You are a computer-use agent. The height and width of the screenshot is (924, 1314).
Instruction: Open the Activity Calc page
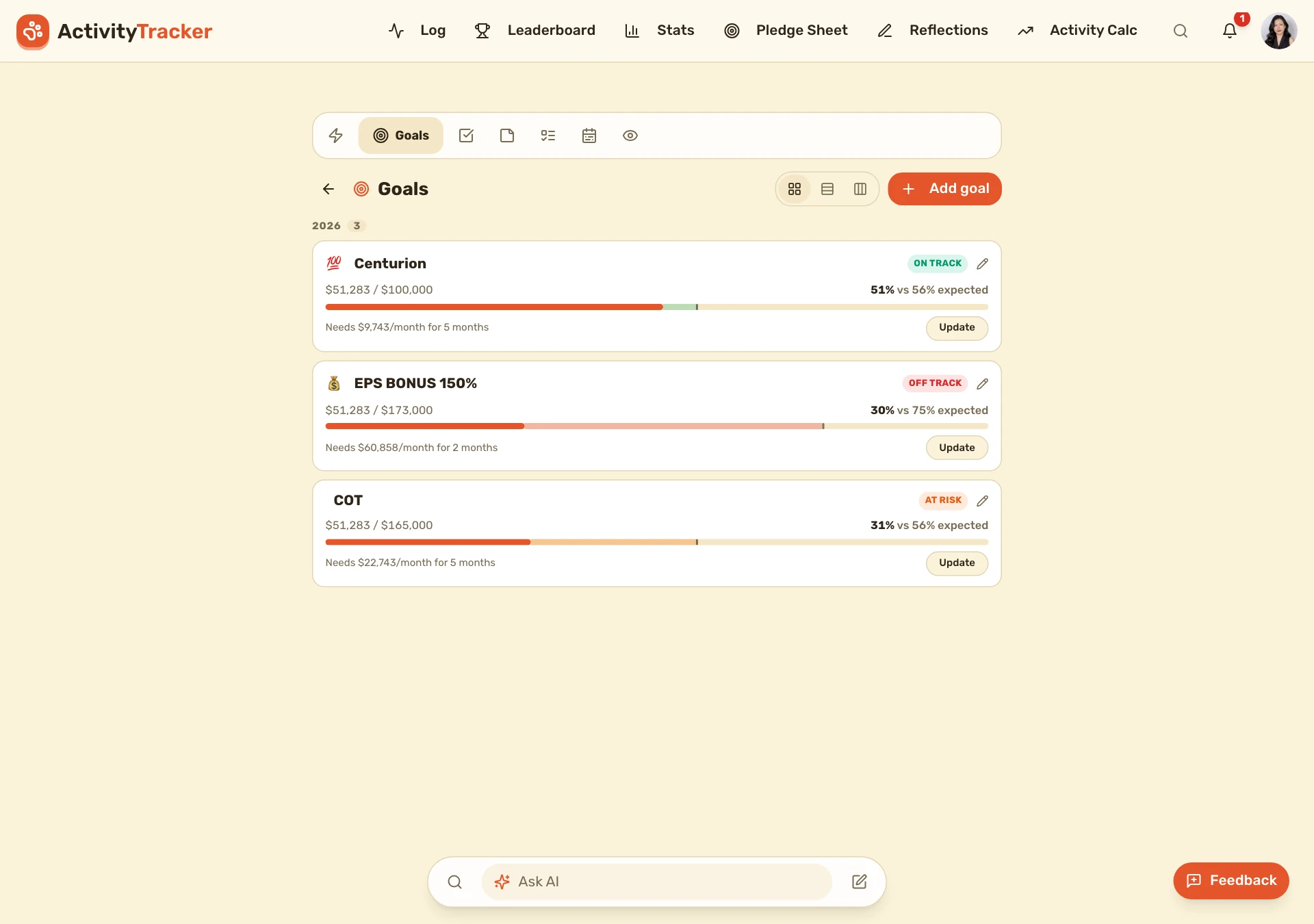(x=1077, y=31)
